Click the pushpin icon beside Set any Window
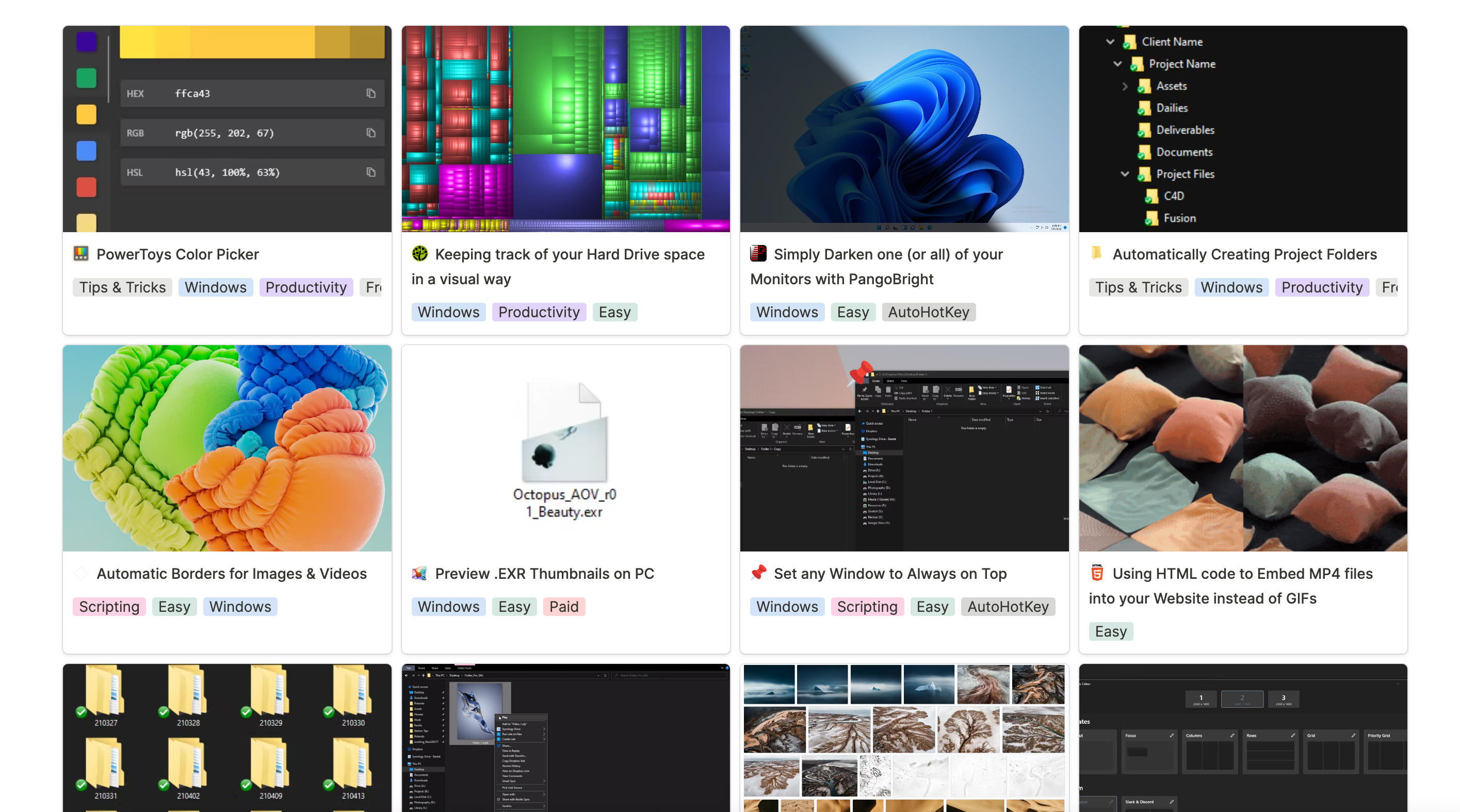 (758, 573)
